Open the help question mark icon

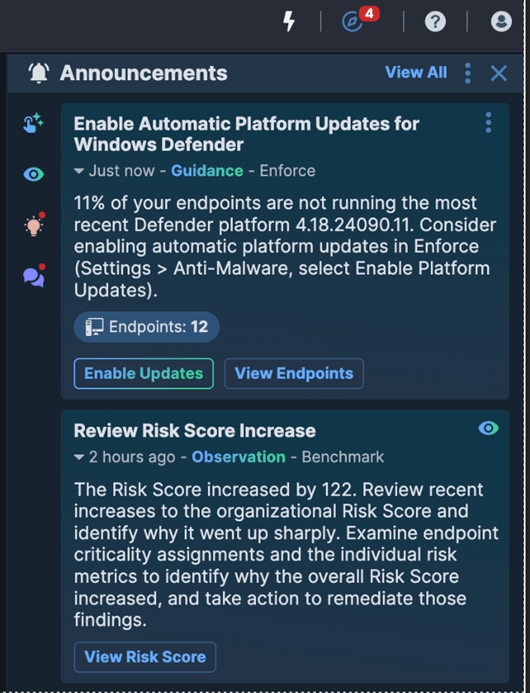click(x=435, y=21)
